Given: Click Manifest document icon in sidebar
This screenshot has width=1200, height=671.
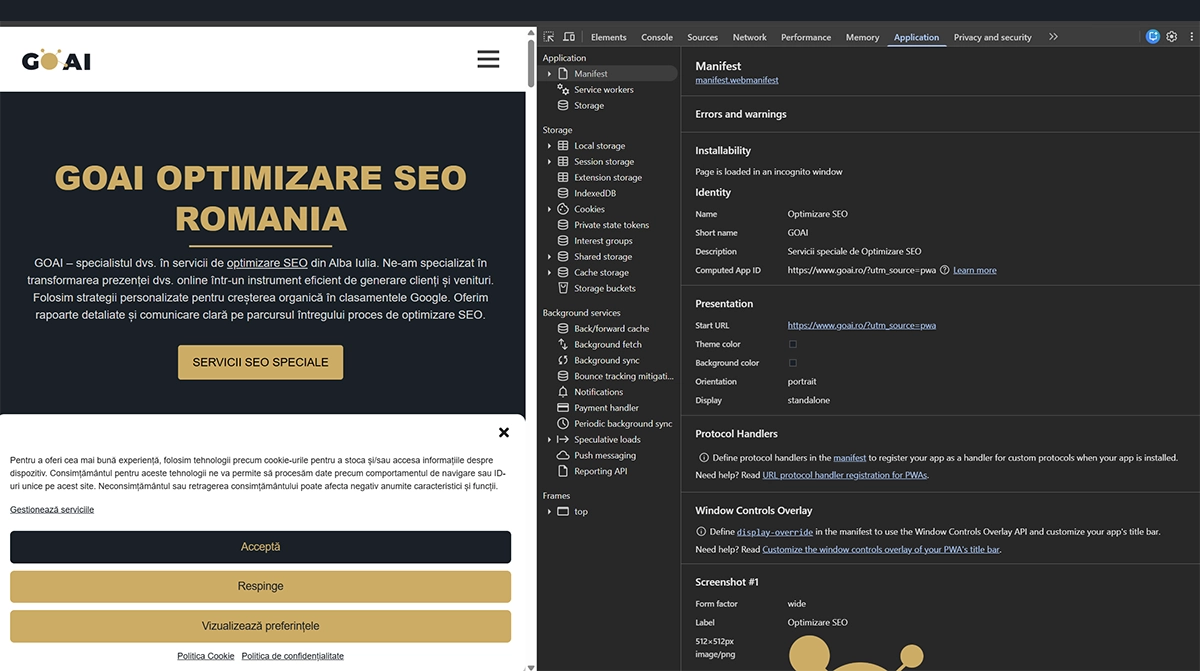Looking at the screenshot, I should [x=563, y=74].
